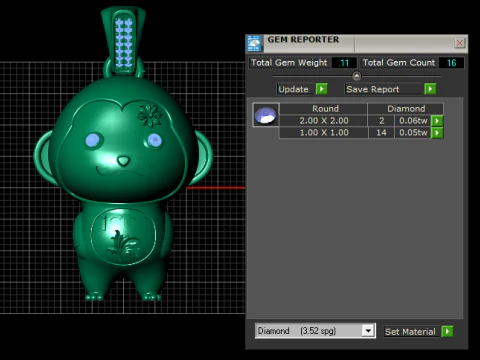Collapse the panel using the round arrow handle
The width and height of the screenshot is (480, 360).
[356, 76]
